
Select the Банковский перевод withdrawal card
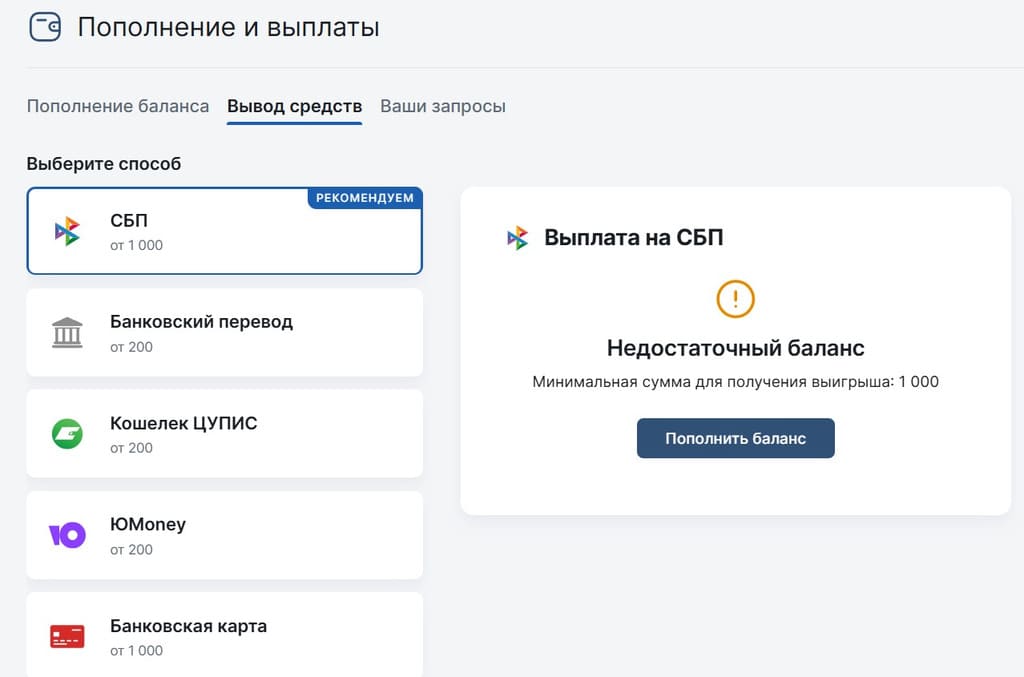(225, 333)
